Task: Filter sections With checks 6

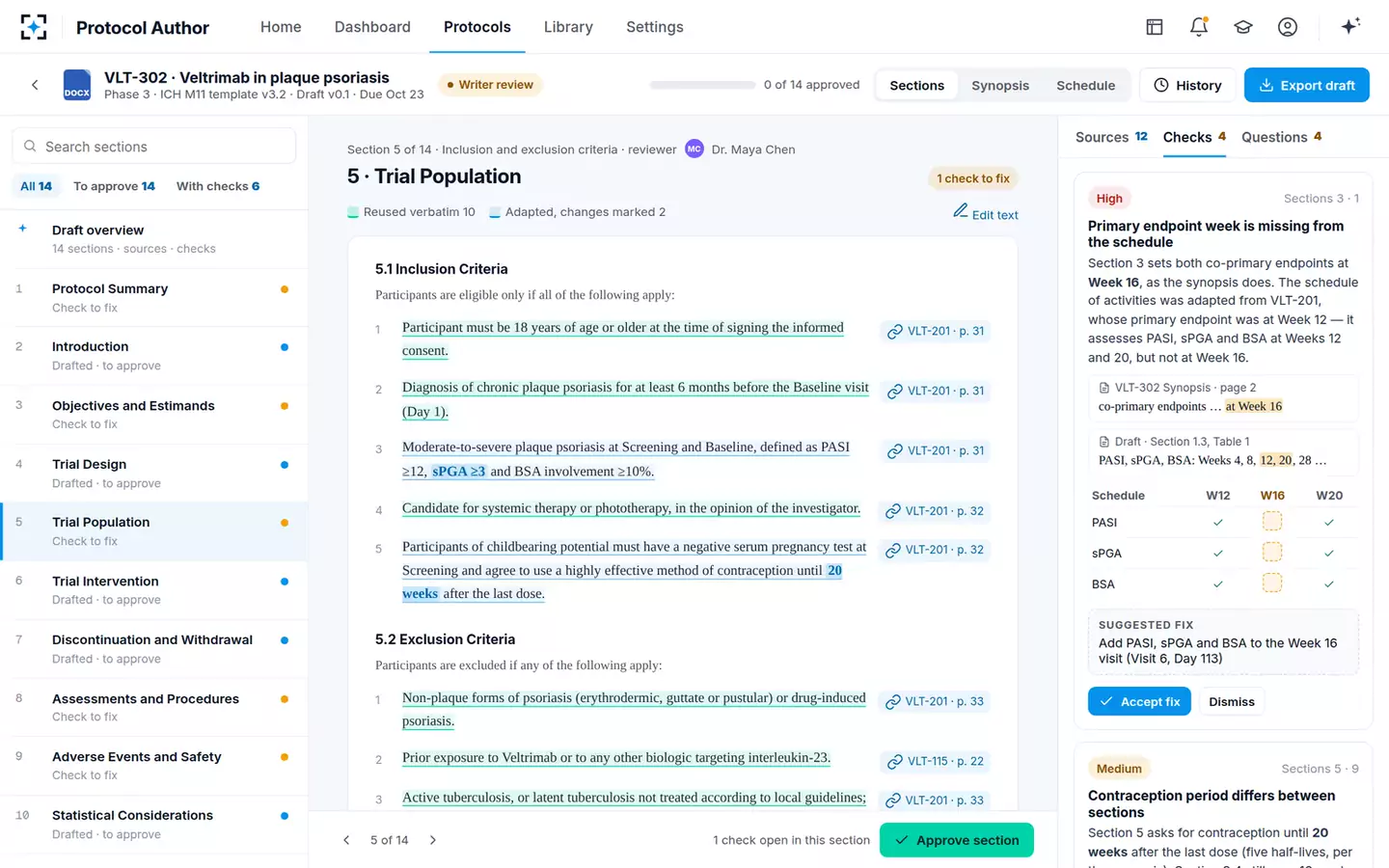Action: (x=218, y=186)
